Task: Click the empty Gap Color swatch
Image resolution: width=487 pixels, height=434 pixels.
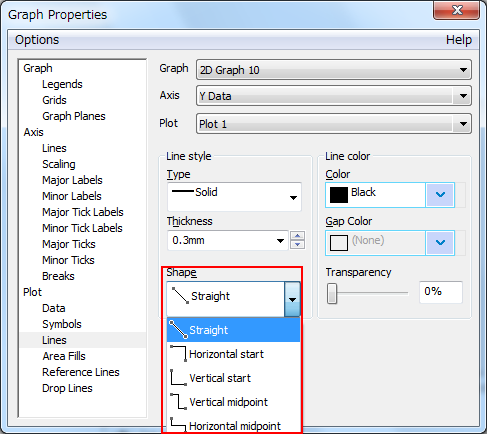Action: (339, 243)
